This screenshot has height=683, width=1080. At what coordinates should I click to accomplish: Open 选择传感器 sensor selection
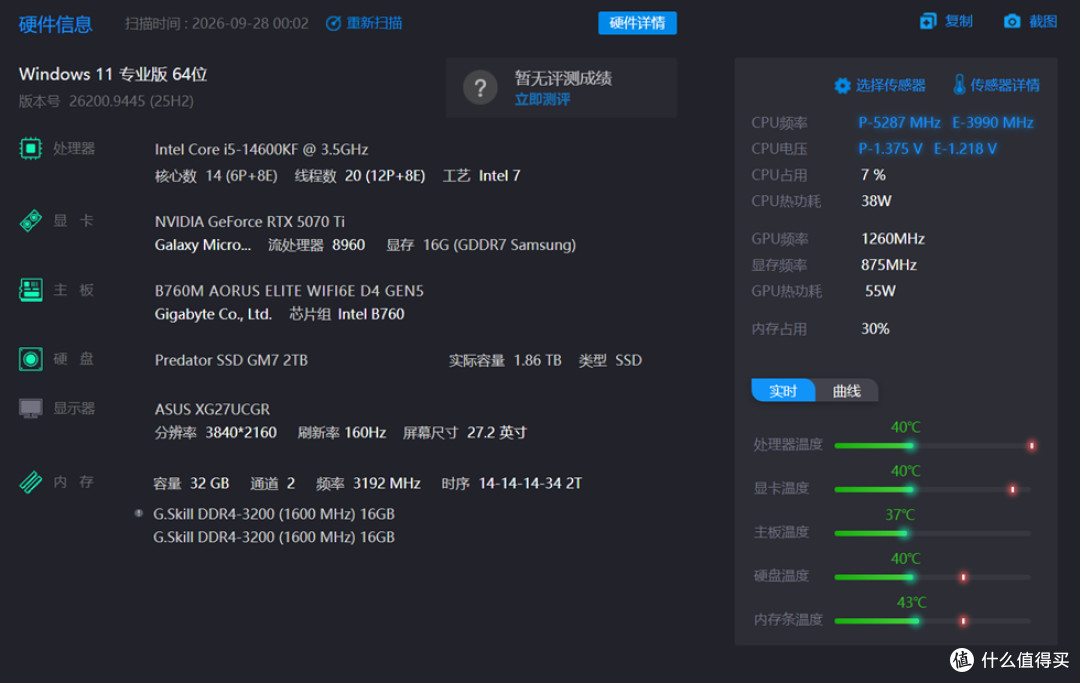pos(891,85)
